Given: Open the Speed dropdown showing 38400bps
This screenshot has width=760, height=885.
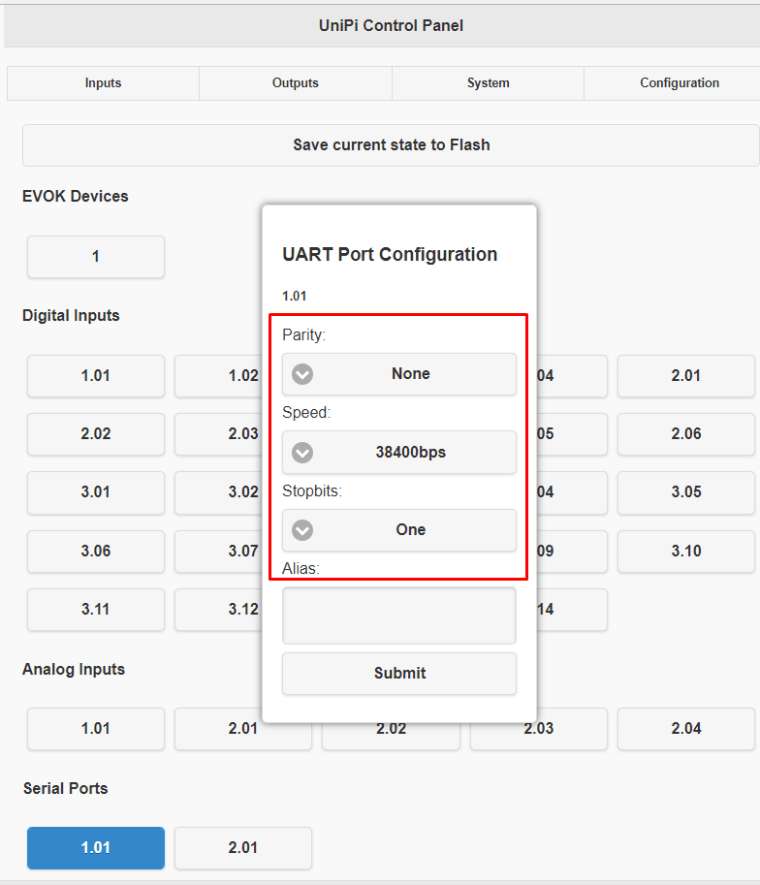Looking at the screenshot, I should click(399, 452).
